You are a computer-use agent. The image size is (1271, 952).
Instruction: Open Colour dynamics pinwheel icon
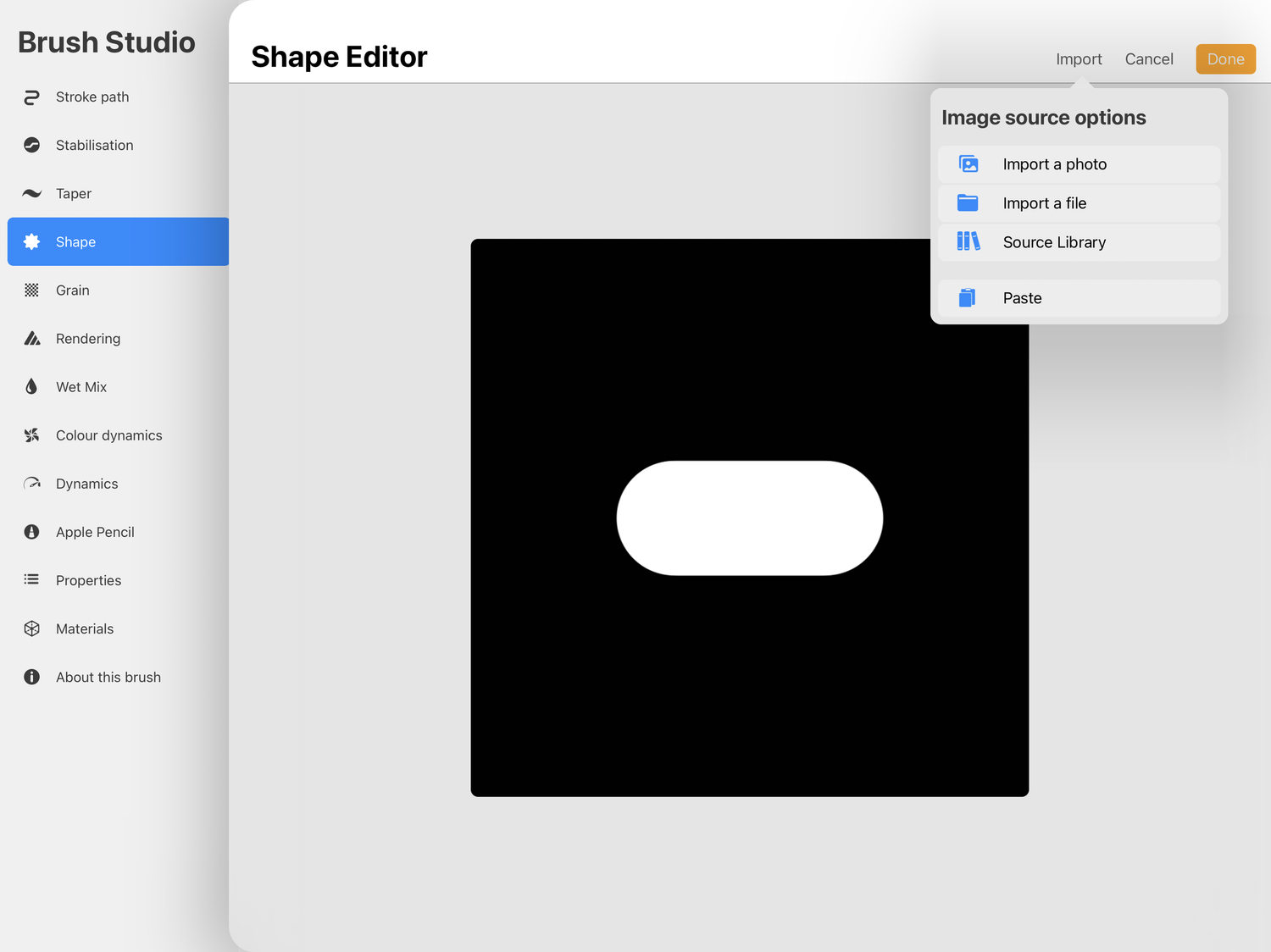coord(31,435)
